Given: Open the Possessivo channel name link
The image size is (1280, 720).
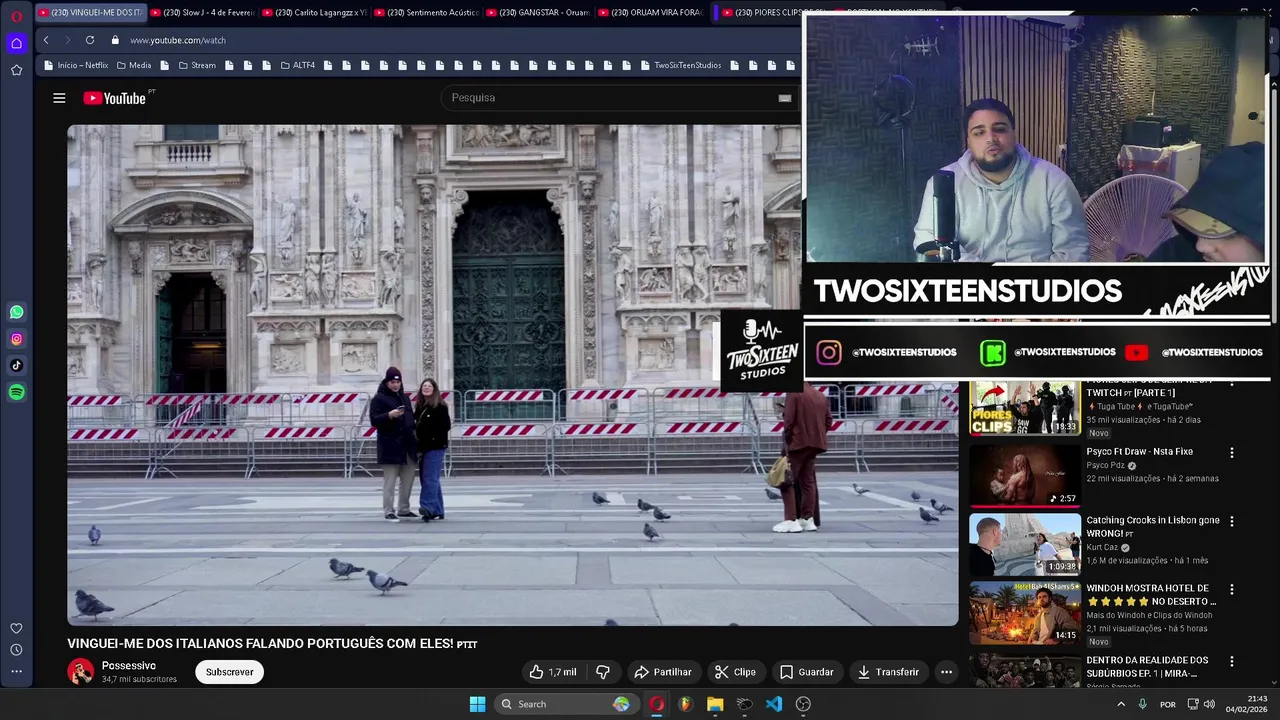Looking at the screenshot, I should pos(129,666).
